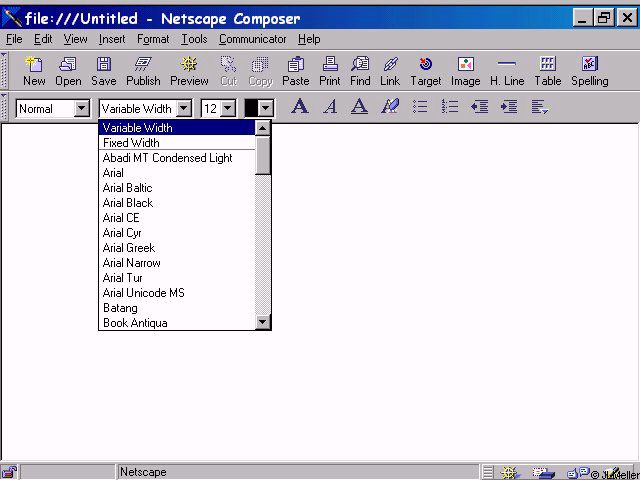Open Newsgroups from the component bar
Screen dimensions: 640x480
(x=578, y=473)
